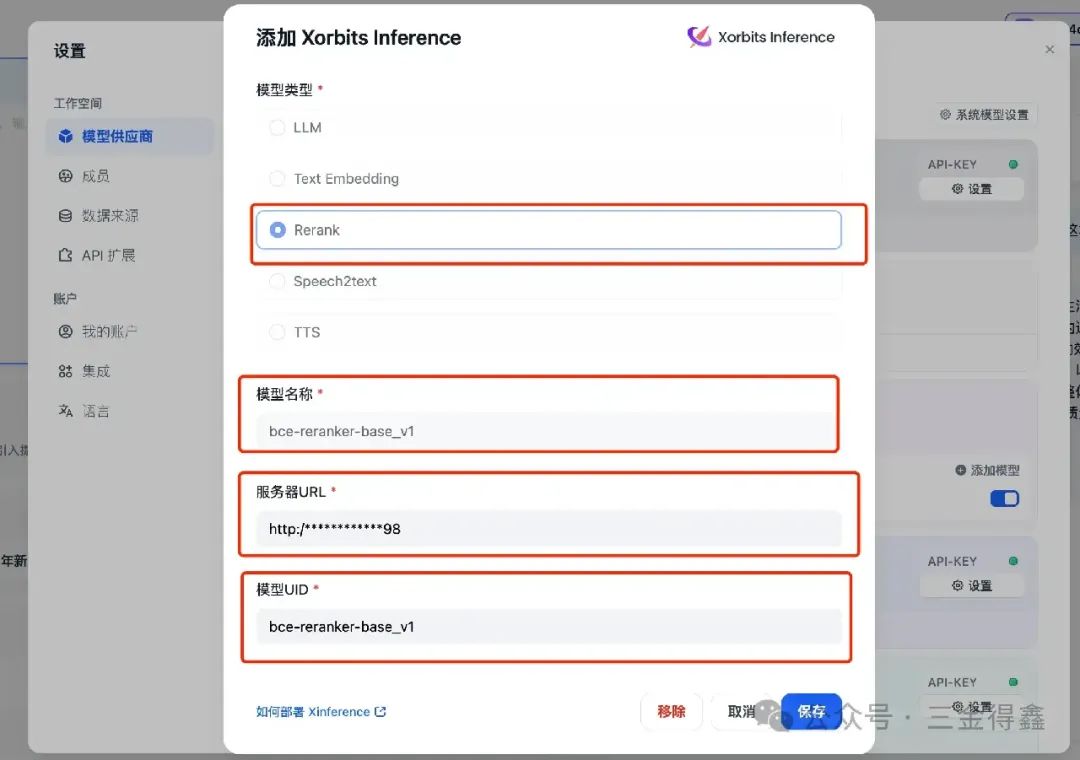The height and width of the screenshot is (760, 1080).
Task: Click the puzzle icon beside API 扩展
Action: (65, 256)
